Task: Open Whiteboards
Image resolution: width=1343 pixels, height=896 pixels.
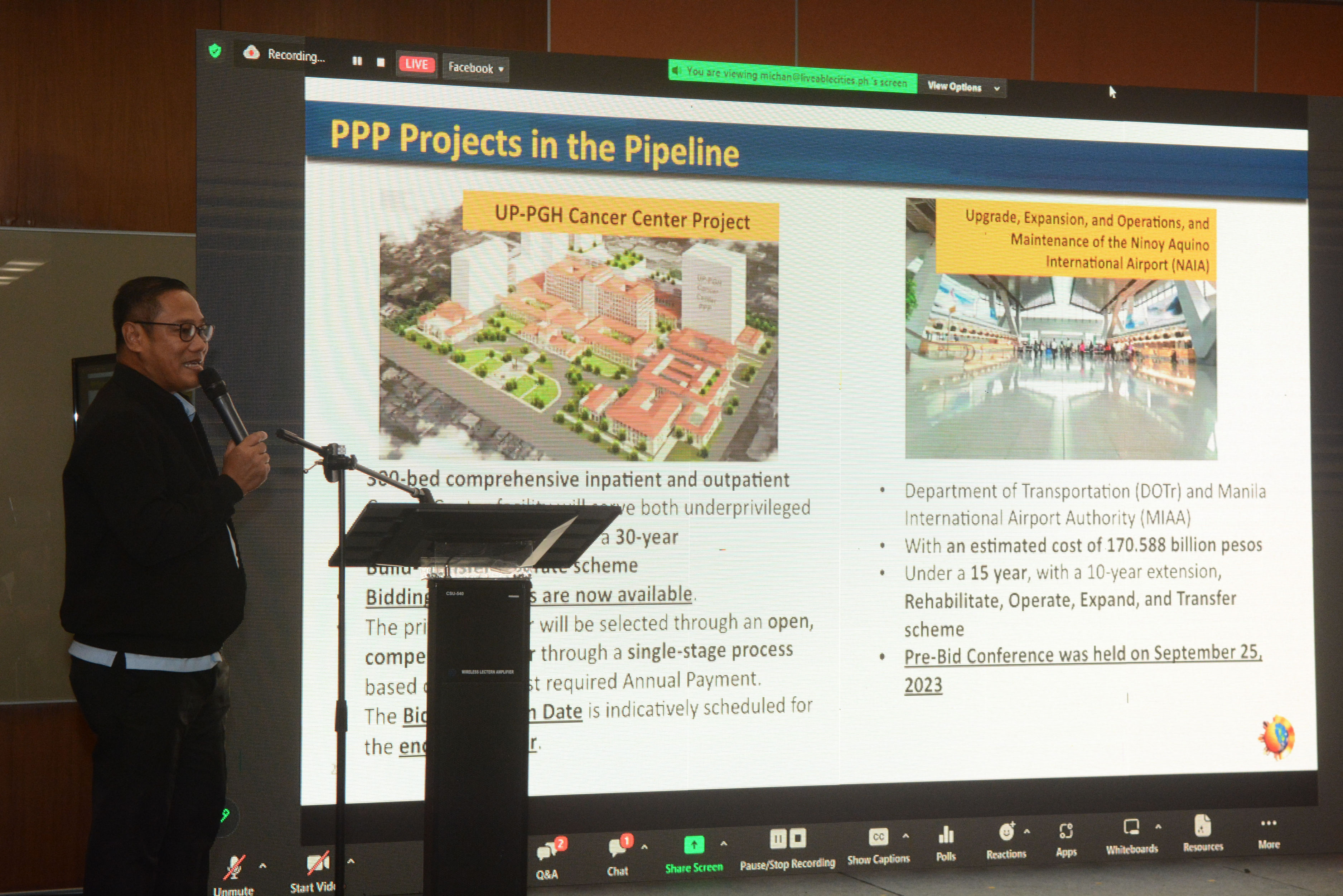Action: point(1131,837)
